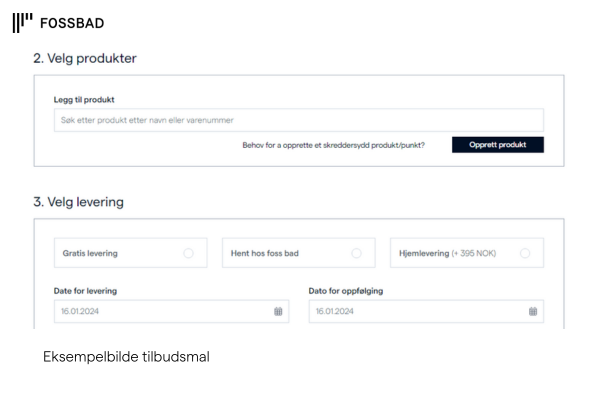
Task: Click the 'Date for levering' label
Action: pyautogui.click(x=85, y=291)
